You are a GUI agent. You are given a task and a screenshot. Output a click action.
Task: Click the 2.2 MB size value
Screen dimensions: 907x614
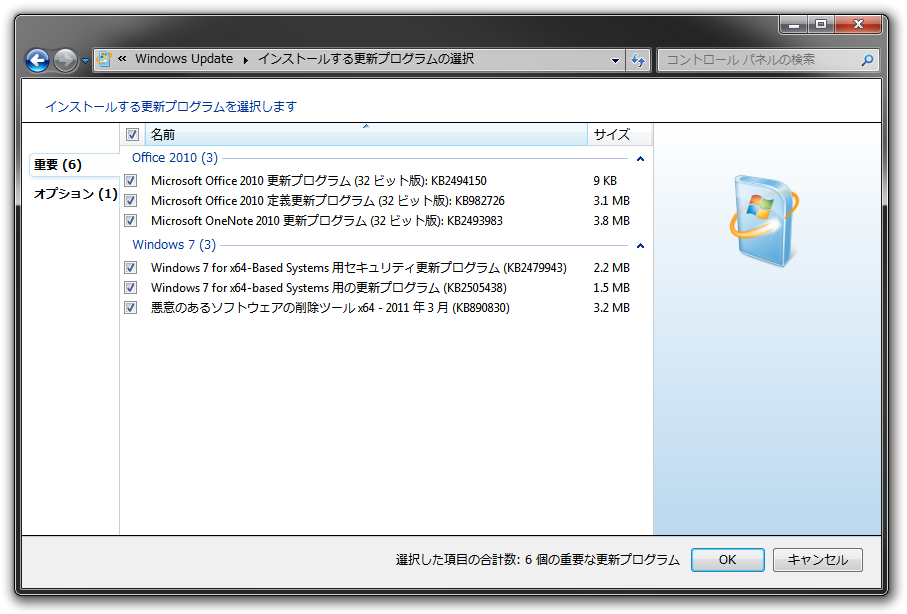[611, 267]
